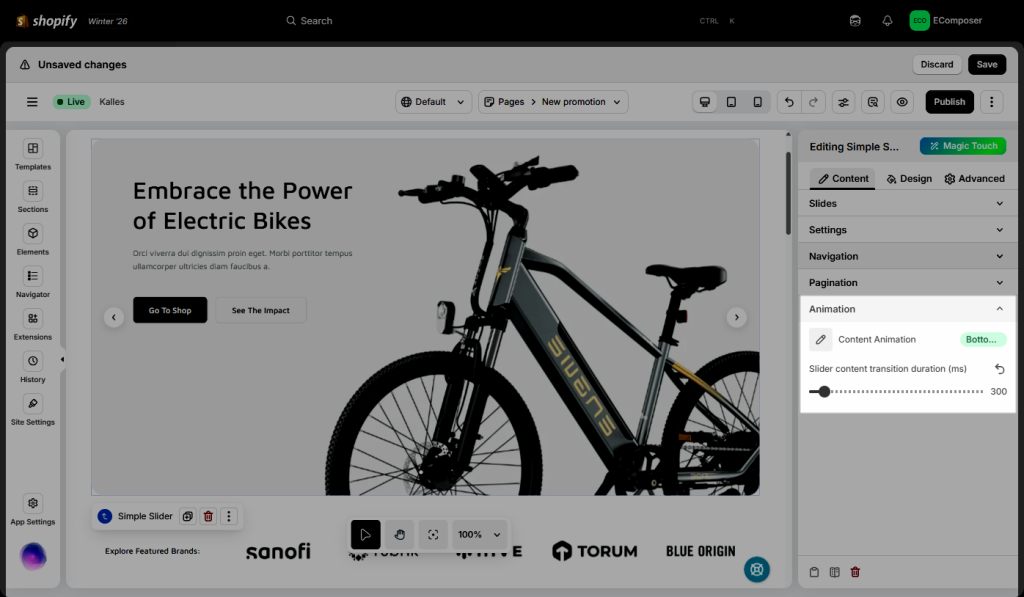Image resolution: width=1024 pixels, height=597 pixels.
Task: Click the undo arrow in toolbar
Action: 789,102
